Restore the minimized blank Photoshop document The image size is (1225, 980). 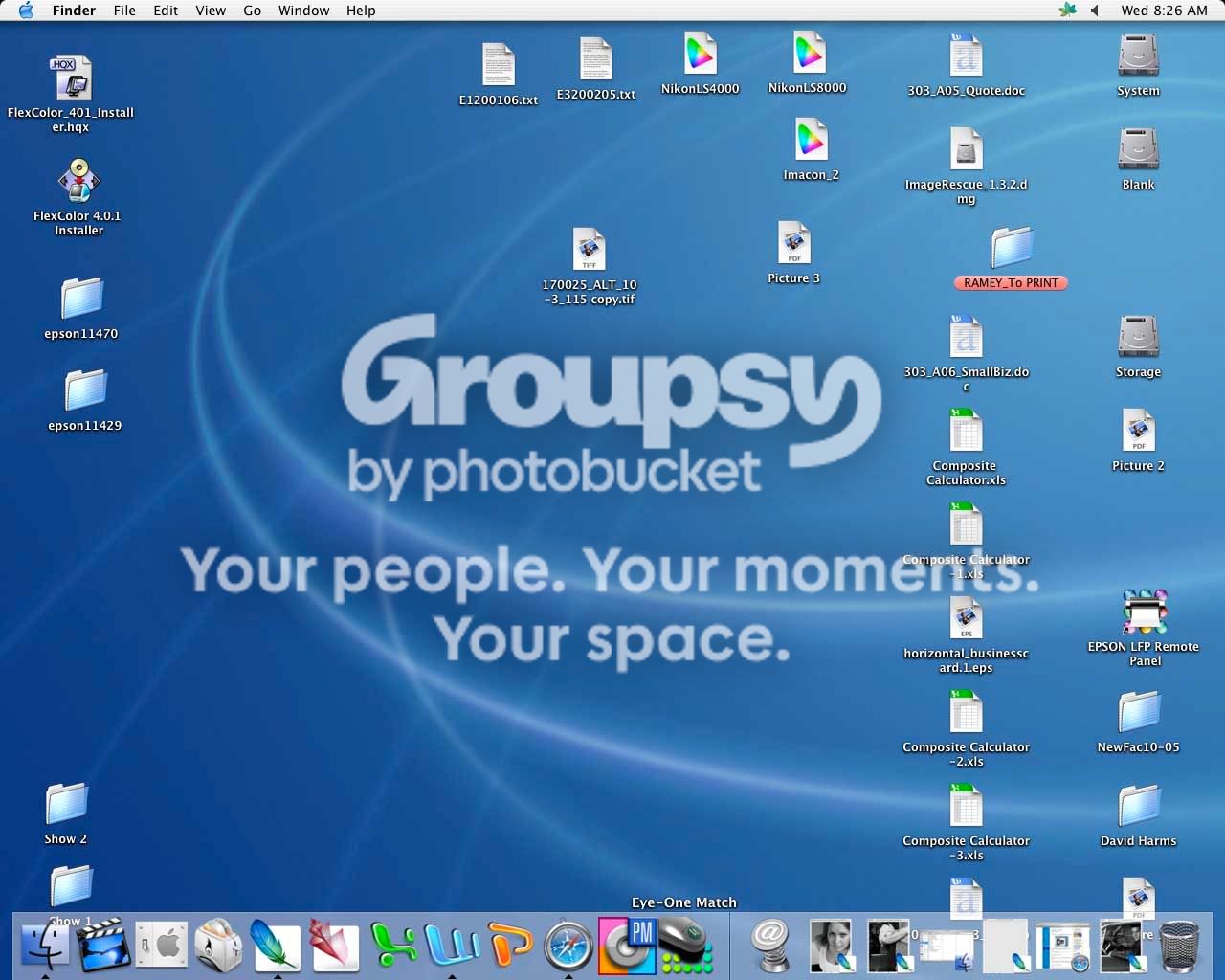click(1005, 946)
